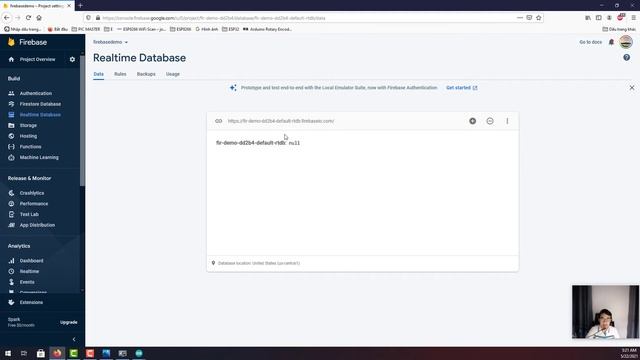640x360 pixels.
Task: Switch to the Data tab
Action: 98,74
